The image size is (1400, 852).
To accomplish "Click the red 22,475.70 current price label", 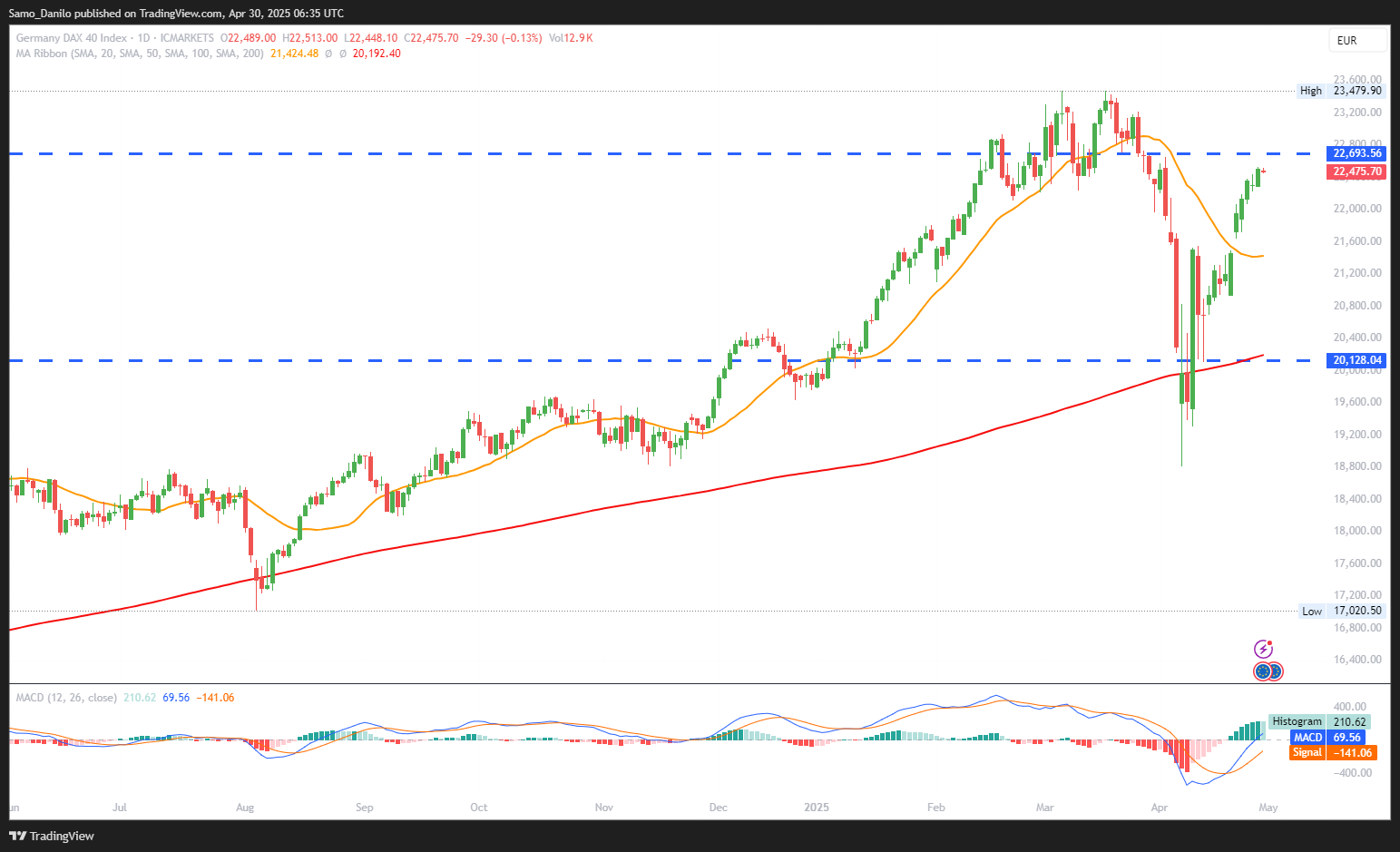I will click(x=1356, y=171).
